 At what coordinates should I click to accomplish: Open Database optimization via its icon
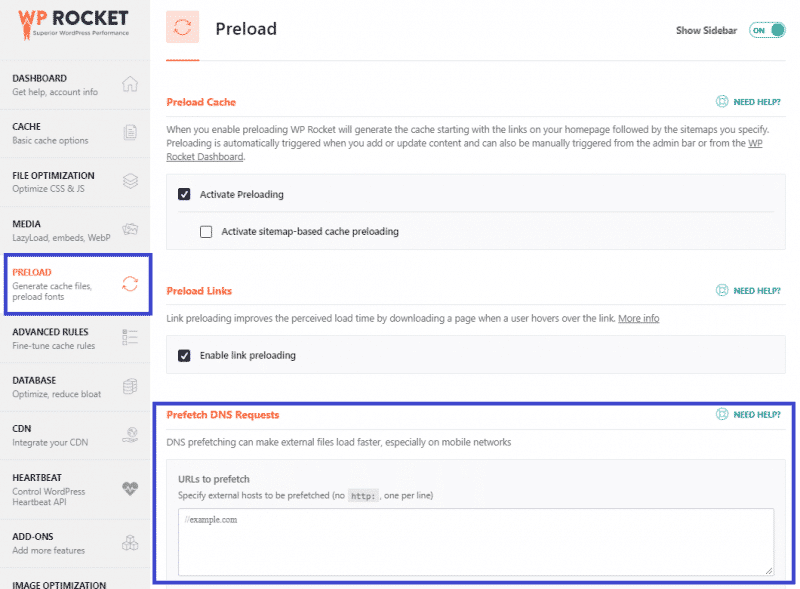point(131,386)
